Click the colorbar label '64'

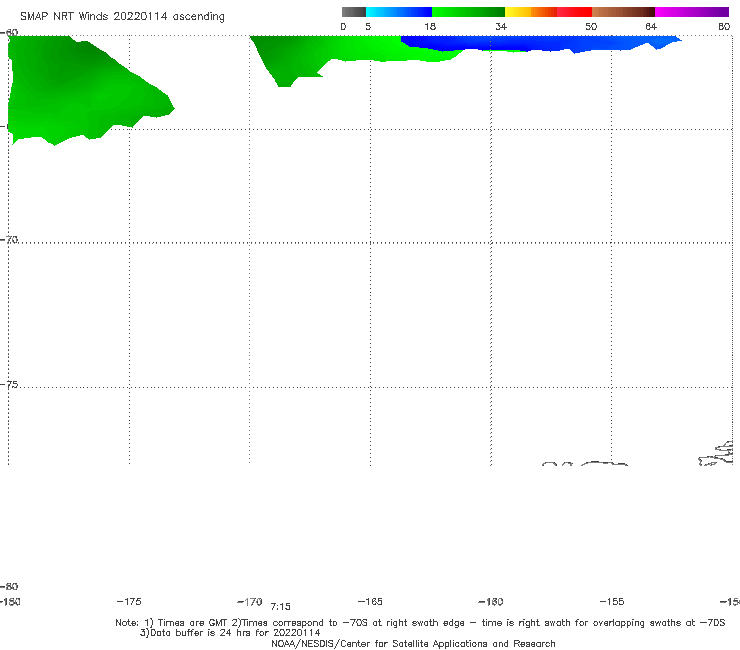coord(651,27)
